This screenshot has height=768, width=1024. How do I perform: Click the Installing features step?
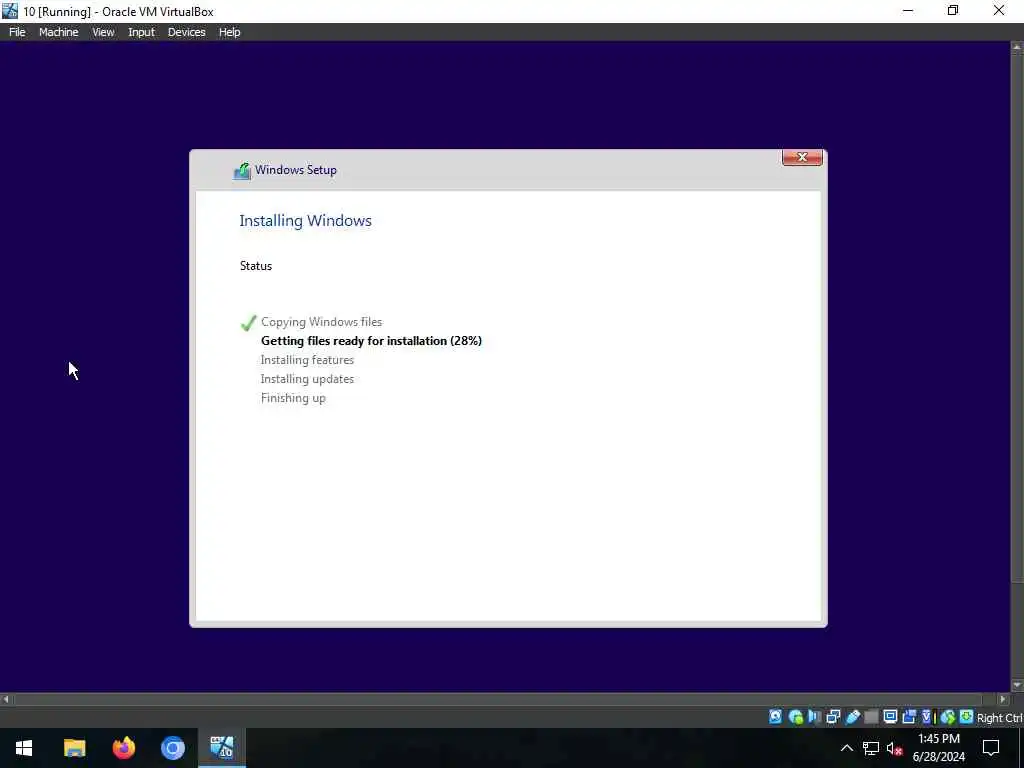pyautogui.click(x=307, y=360)
